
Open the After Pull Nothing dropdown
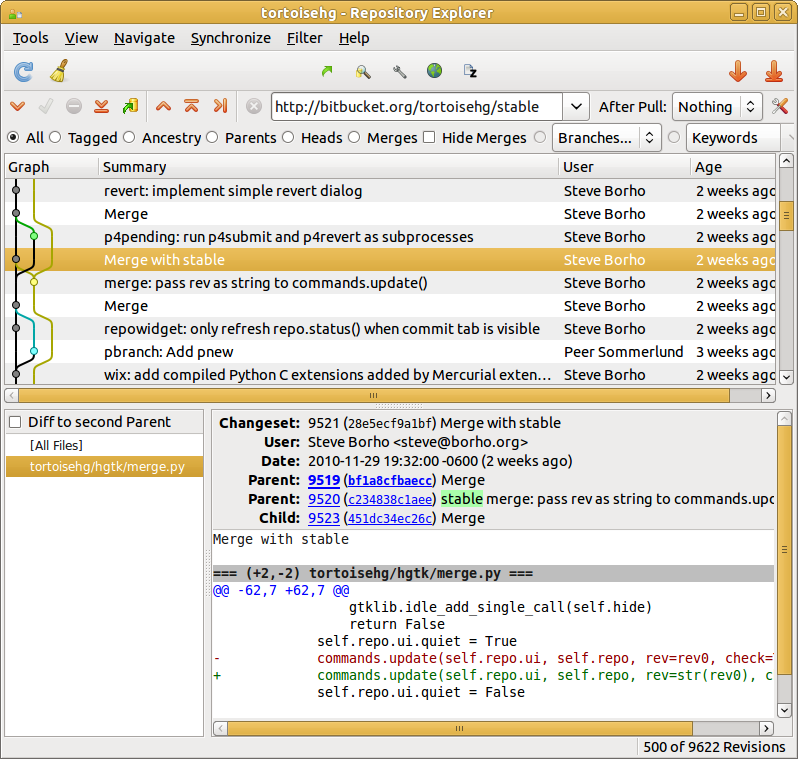click(717, 106)
